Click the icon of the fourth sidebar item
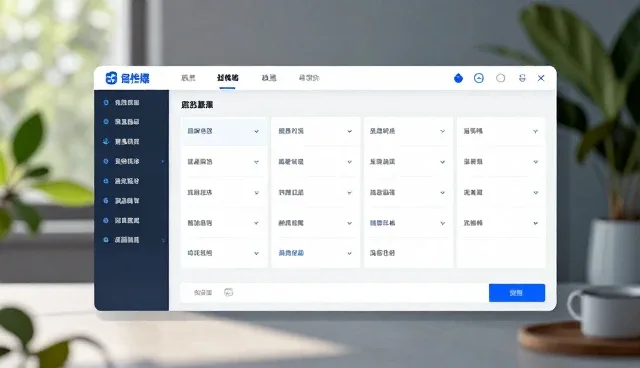This screenshot has width=640, height=368. click(106, 161)
